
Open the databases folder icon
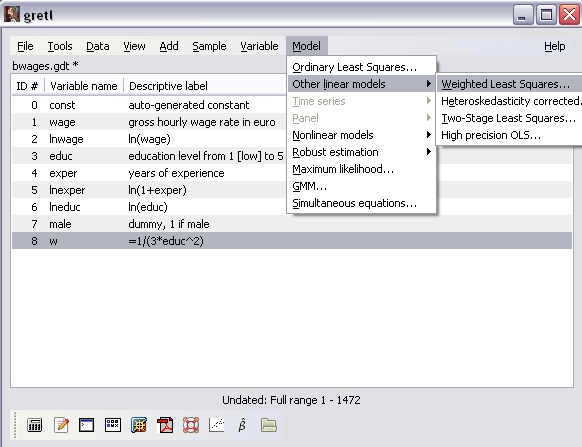click(269, 425)
